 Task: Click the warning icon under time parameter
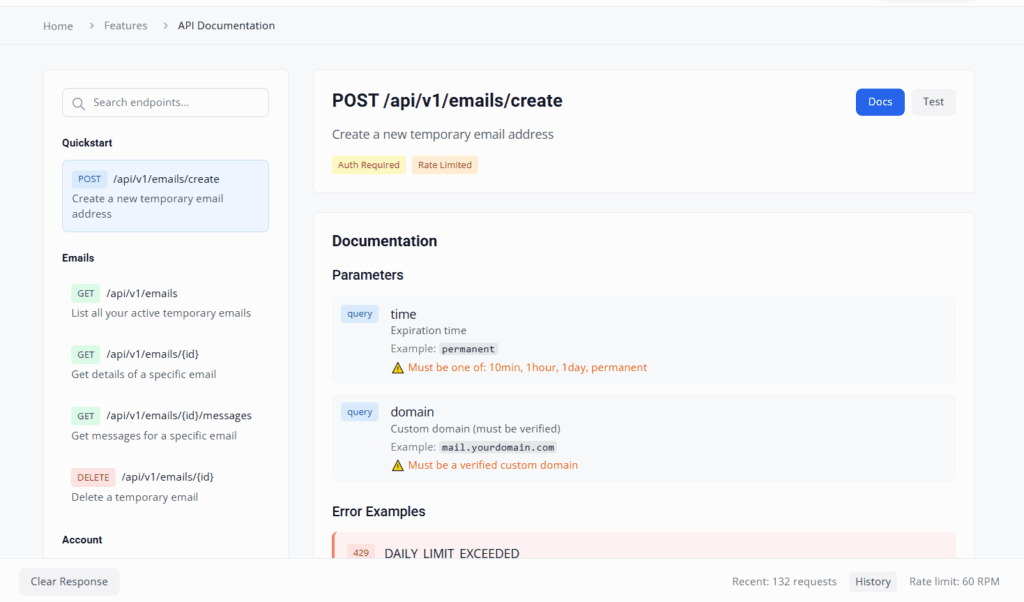tap(398, 368)
